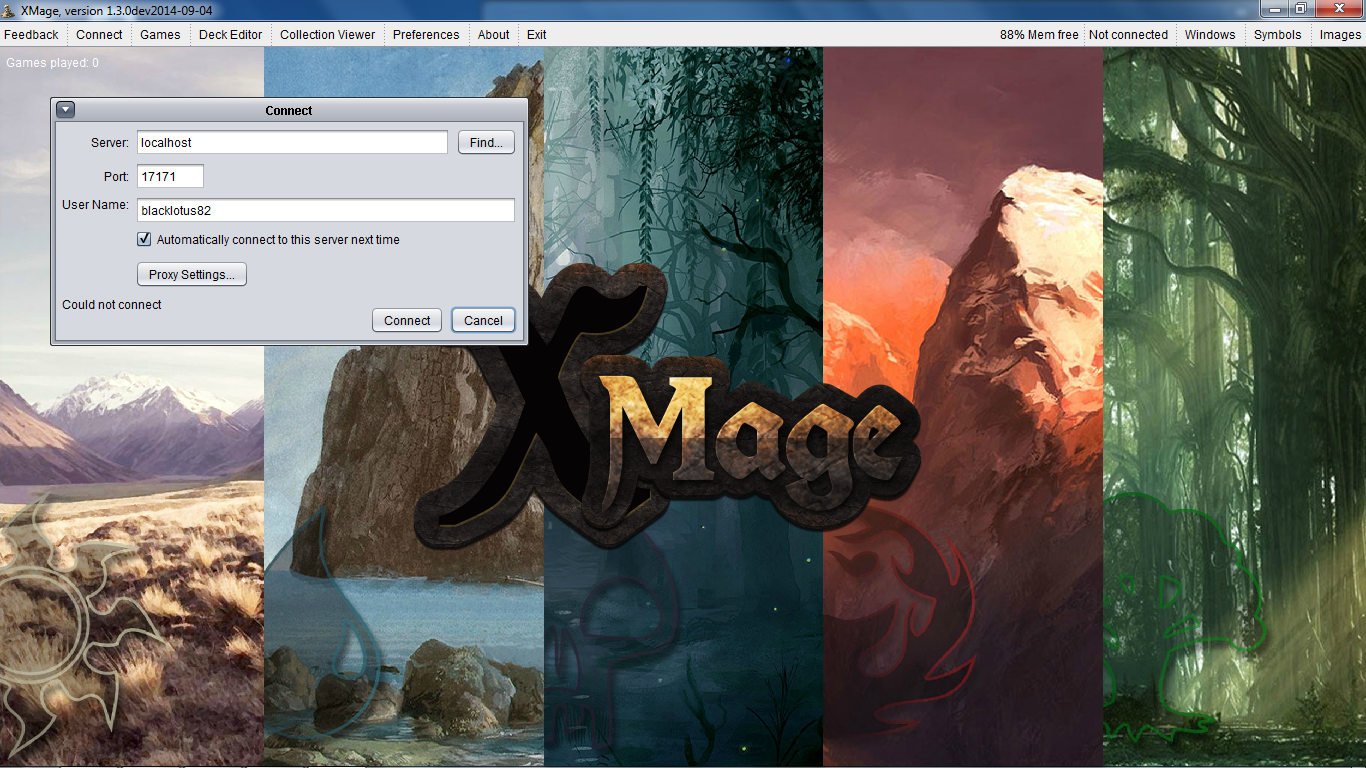Viewport: 1366px width, 768px height.
Task: Click the XMage application icon in title bar
Action: tap(9, 10)
